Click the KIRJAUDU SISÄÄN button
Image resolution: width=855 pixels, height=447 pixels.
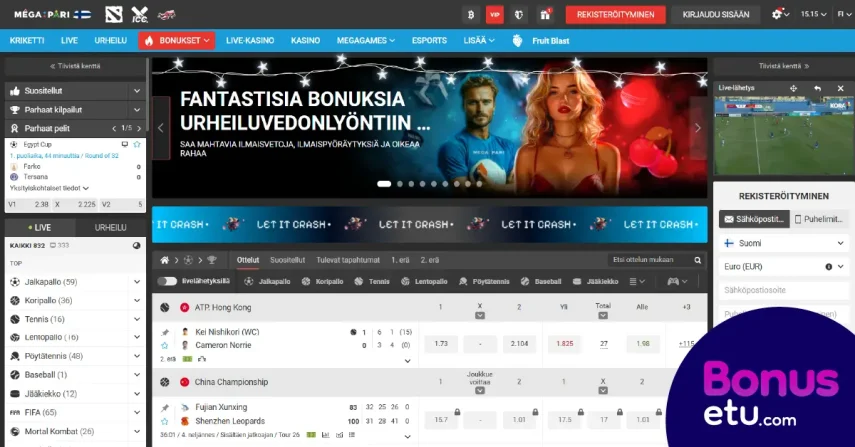click(x=716, y=15)
